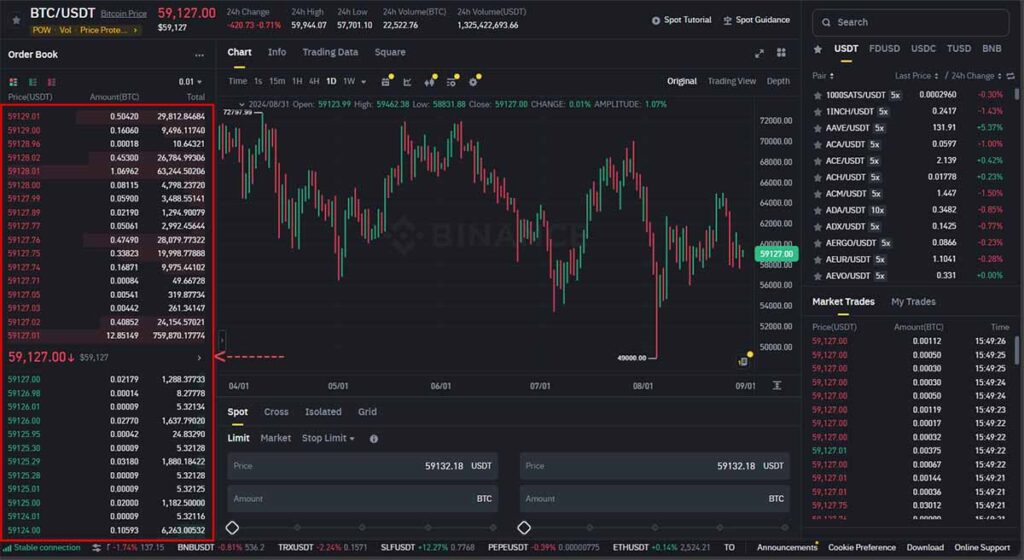Switch to the Cross margin tab
The image size is (1024, 560).
click(x=276, y=412)
